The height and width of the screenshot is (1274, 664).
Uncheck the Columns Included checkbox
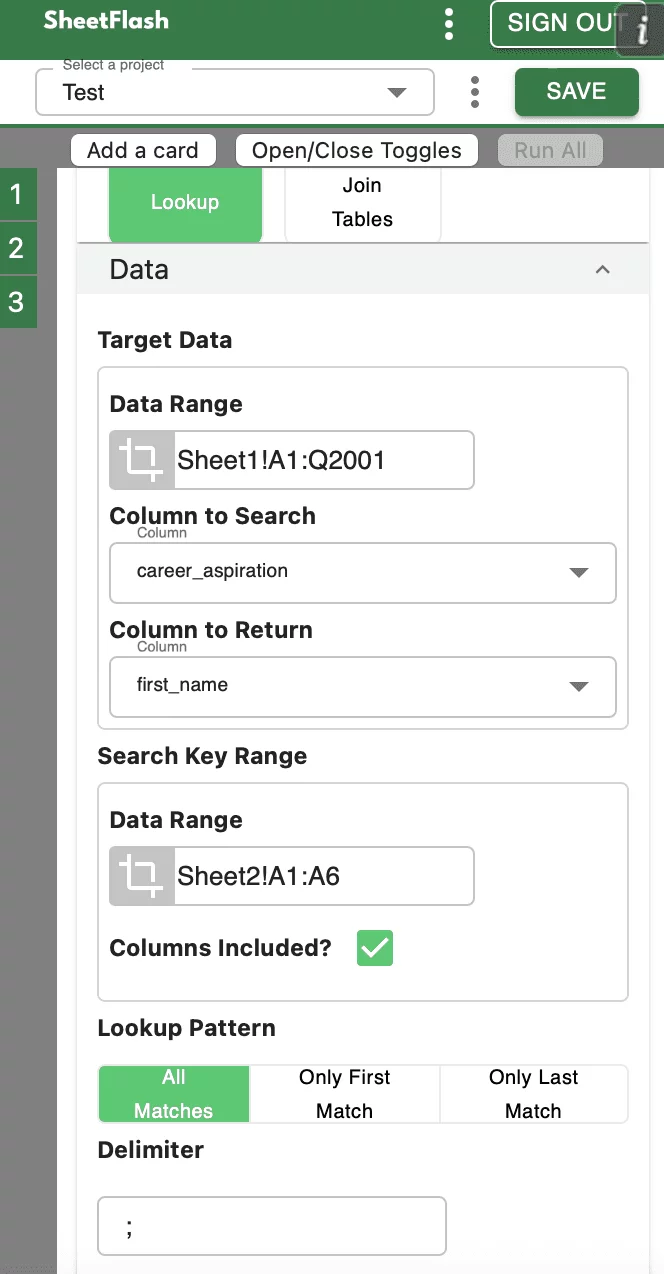pos(375,948)
